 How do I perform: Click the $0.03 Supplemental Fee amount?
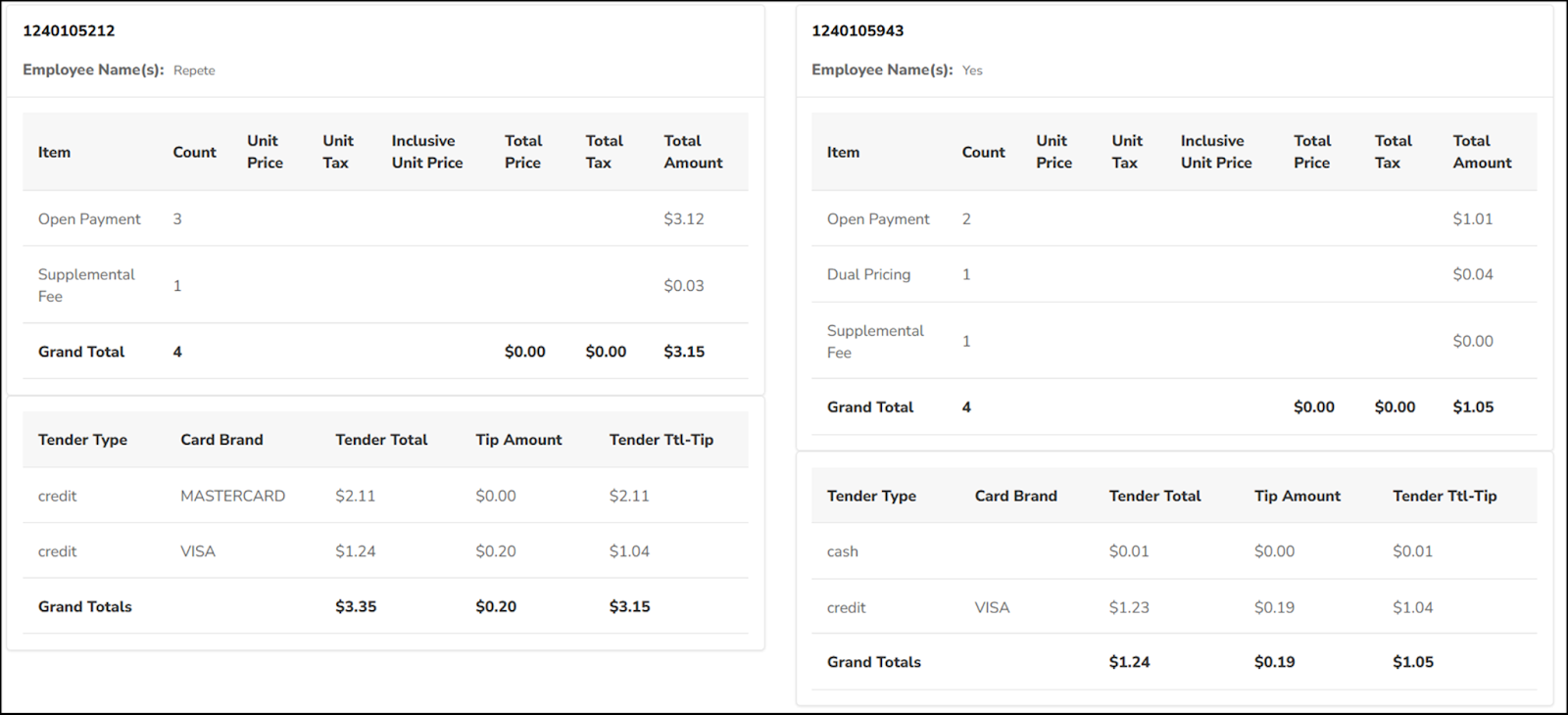point(683,285)
